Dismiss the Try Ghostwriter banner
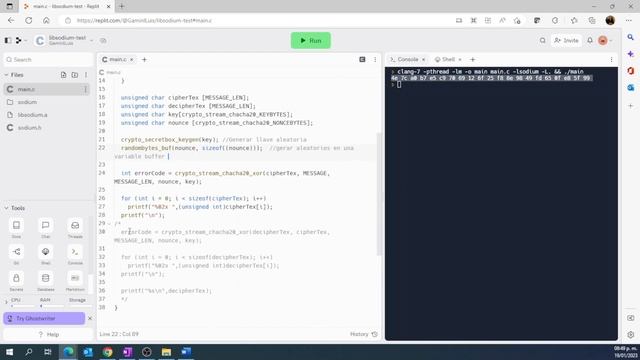Viewport: 640px width, 360px height. pos(90,318)
